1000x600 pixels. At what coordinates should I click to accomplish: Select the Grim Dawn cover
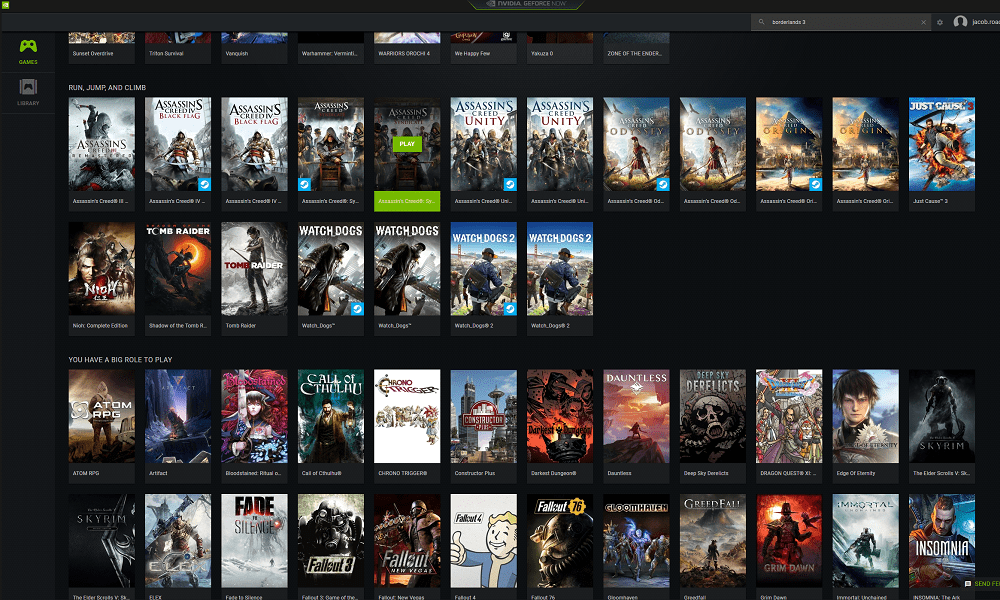[x=789, y=541]
